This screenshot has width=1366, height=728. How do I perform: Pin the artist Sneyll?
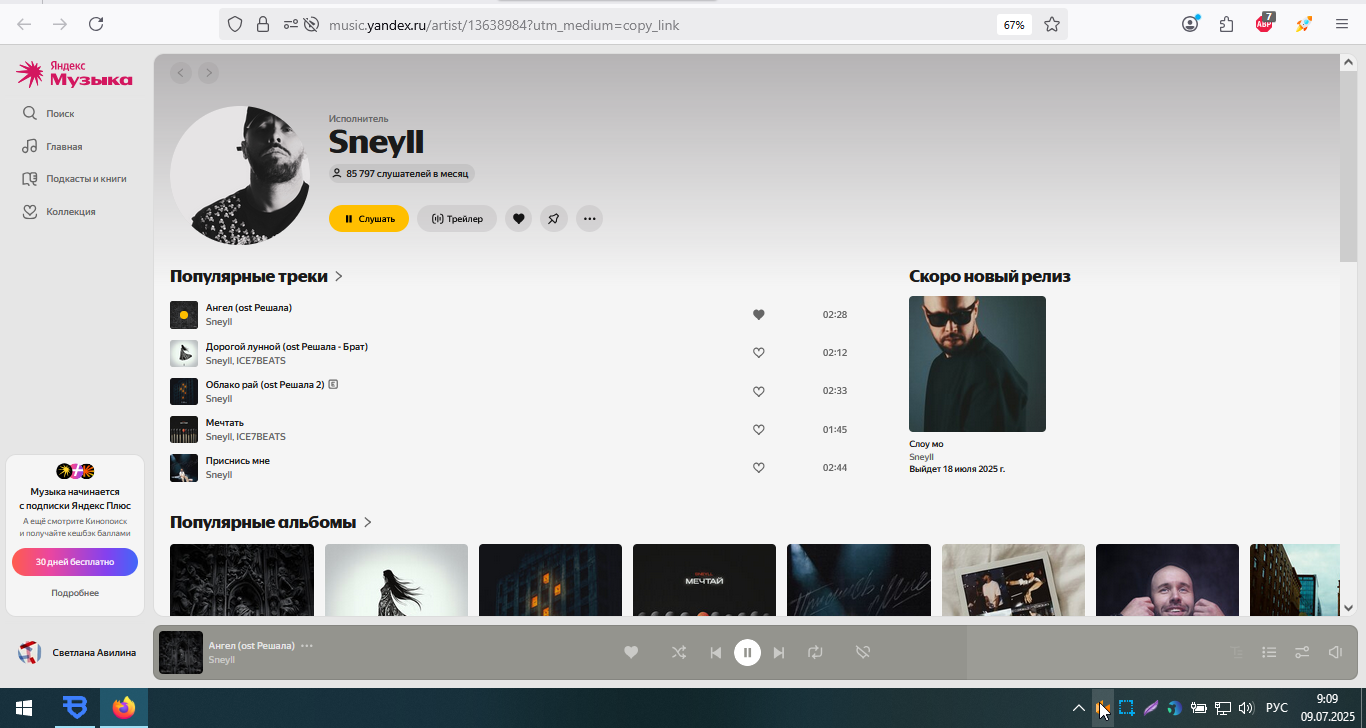tap(554, 218)
